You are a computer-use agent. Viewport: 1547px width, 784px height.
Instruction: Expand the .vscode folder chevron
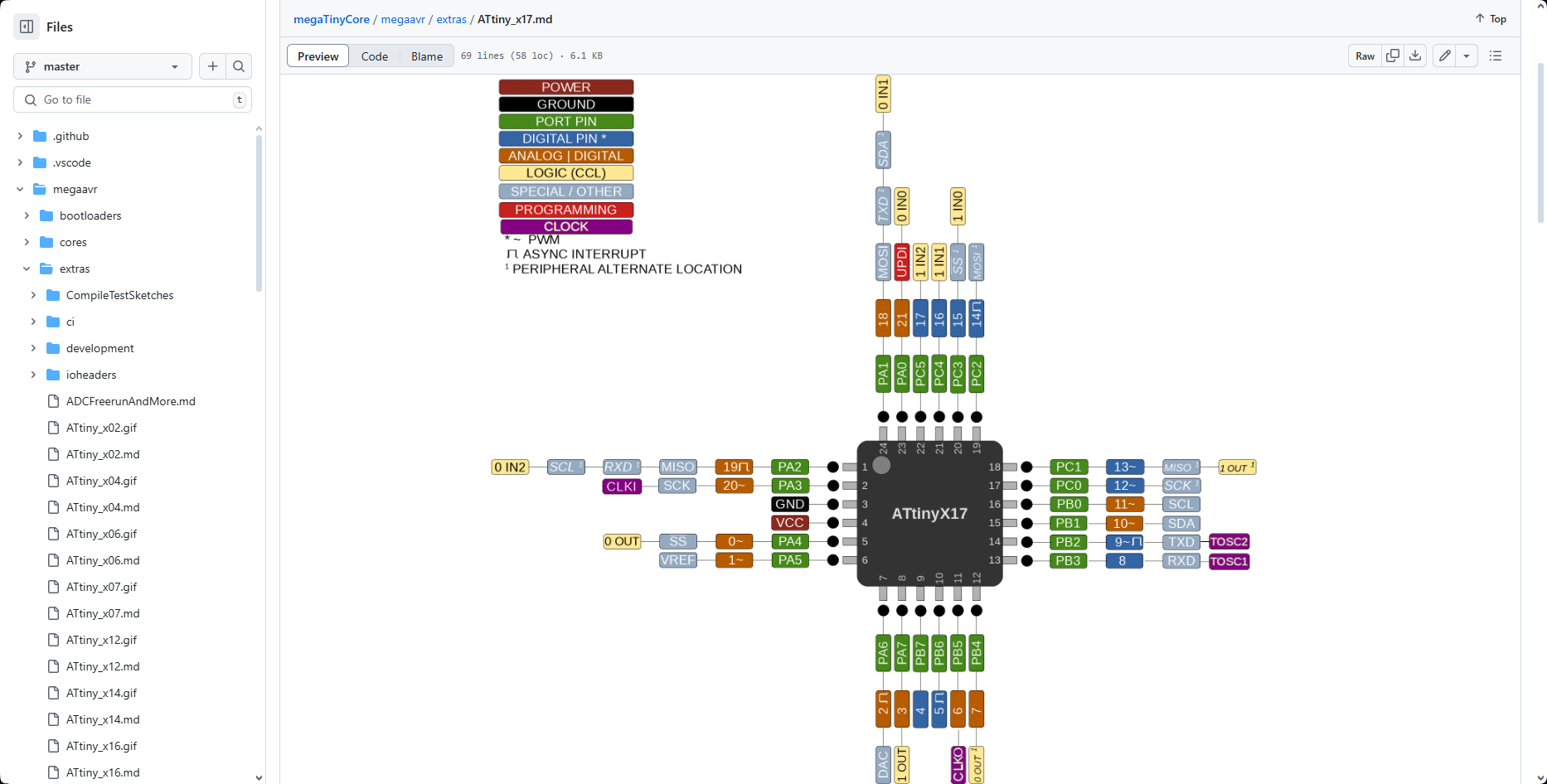point(20,162)
